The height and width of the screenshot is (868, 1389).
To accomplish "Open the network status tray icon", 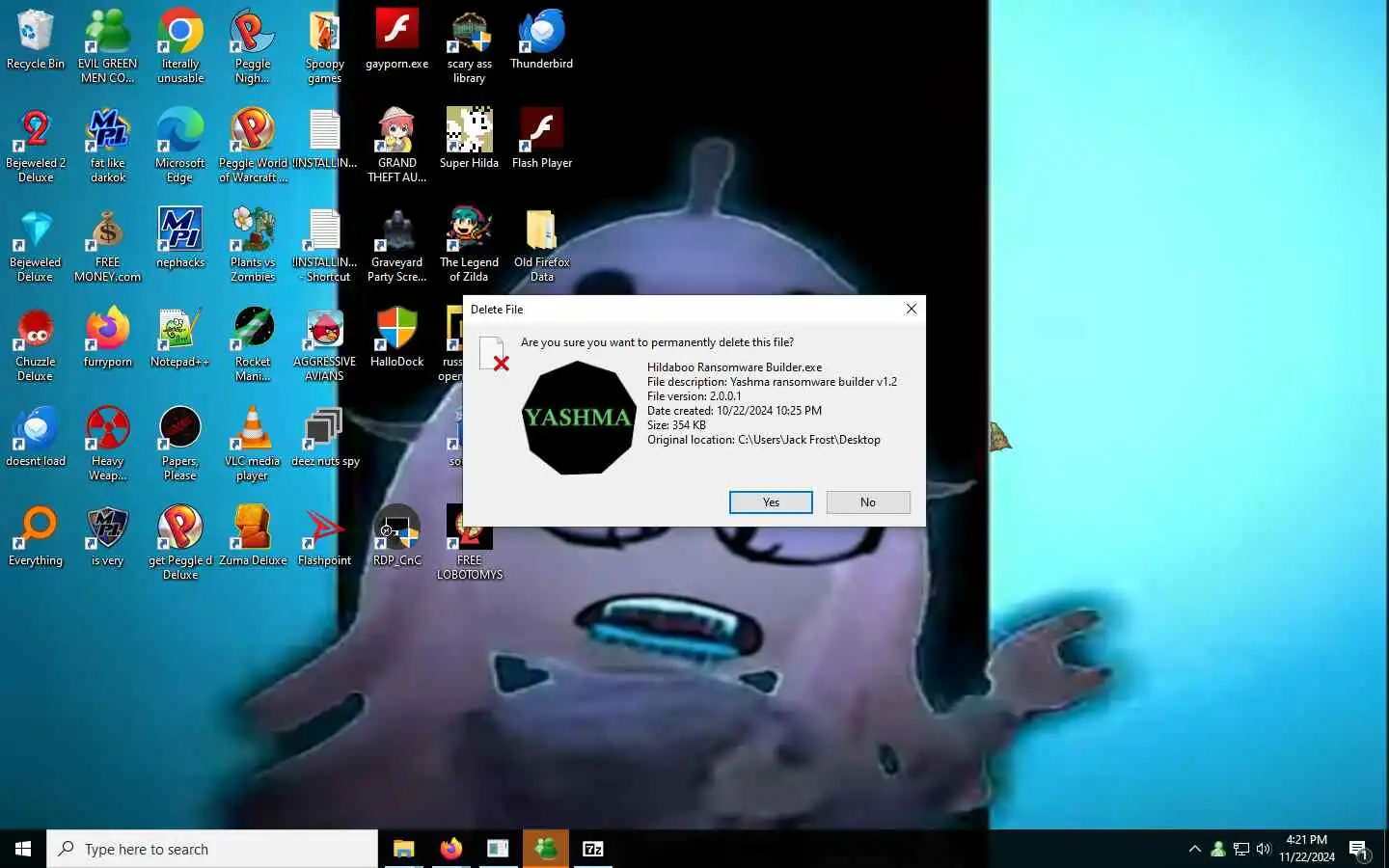I will tap(1241, 849).
